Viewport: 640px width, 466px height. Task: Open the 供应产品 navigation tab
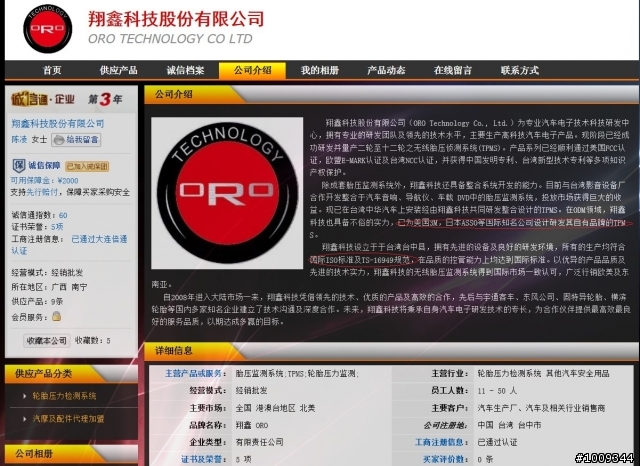coord(118,70)
